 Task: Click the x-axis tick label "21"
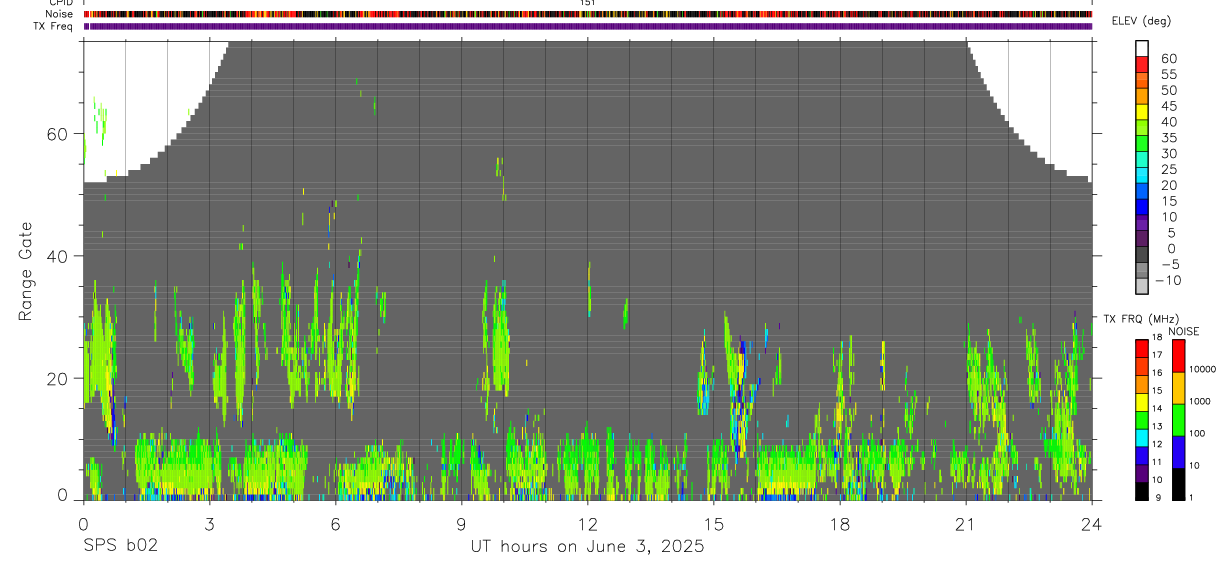[x=965, y=525]
